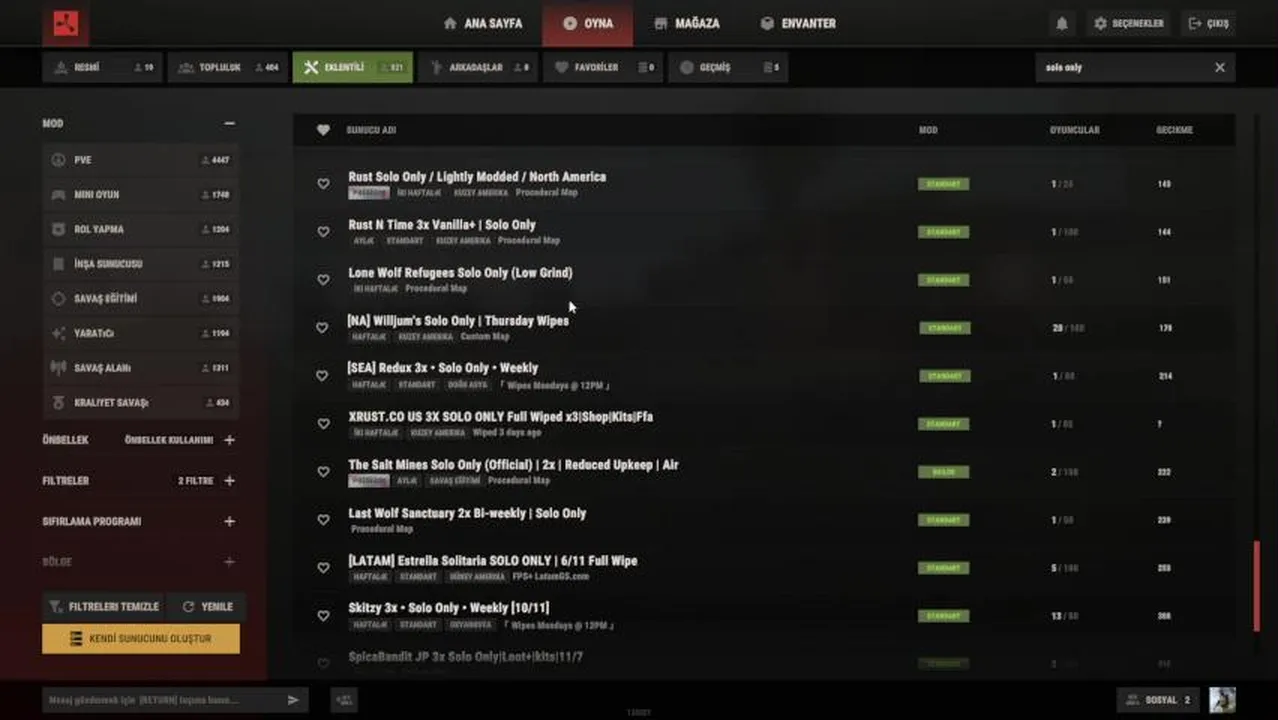
Task: Switch to Resmi server tab
Action: (x=102, y=68)
